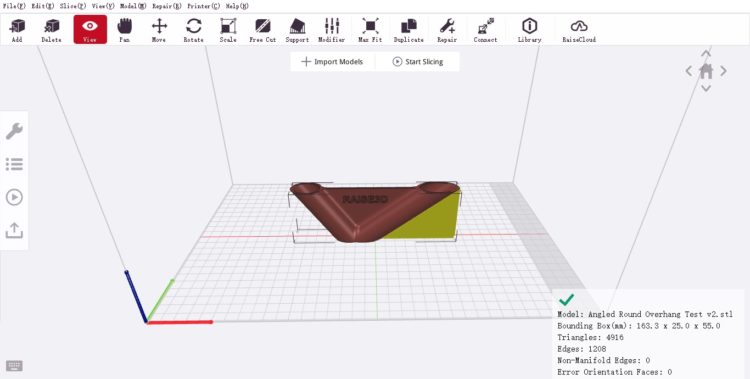This screenshot has width=750, height=379.
Task: Open RaiseCloud from toolbar
Action: 579,30
